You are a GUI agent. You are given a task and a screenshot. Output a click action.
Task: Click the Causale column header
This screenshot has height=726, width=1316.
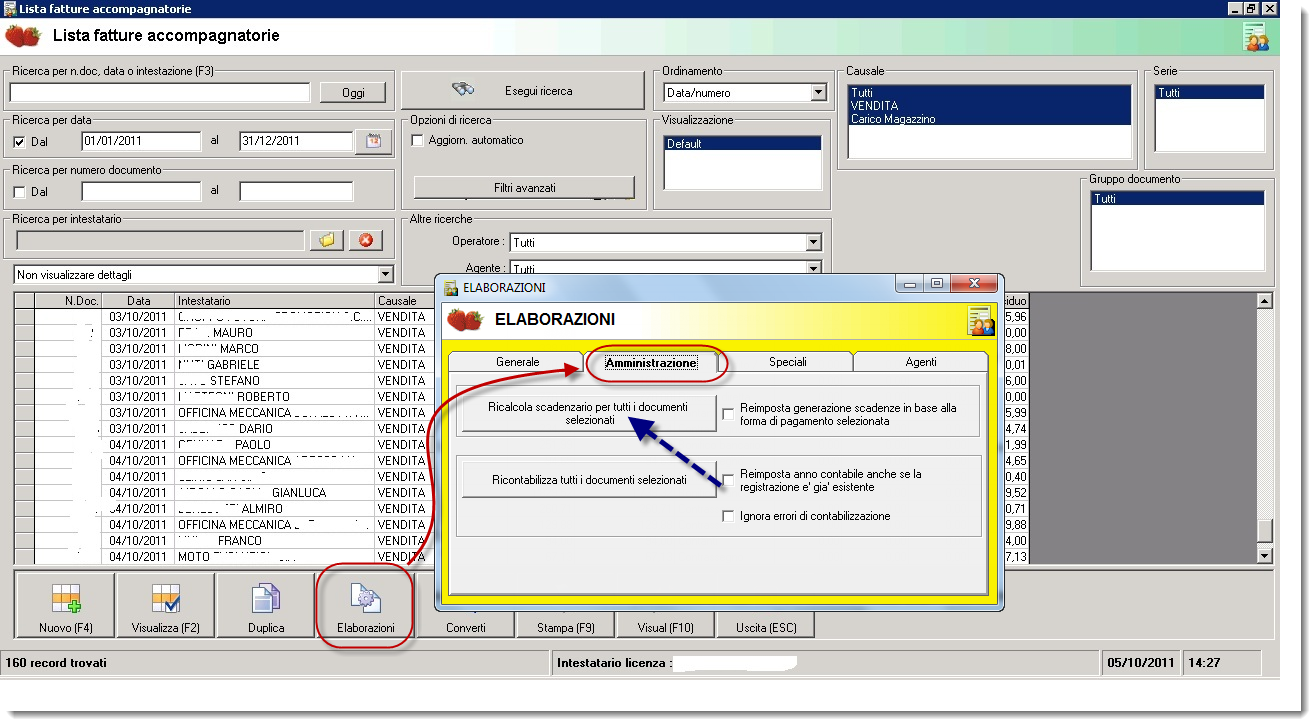pos(404,301)
